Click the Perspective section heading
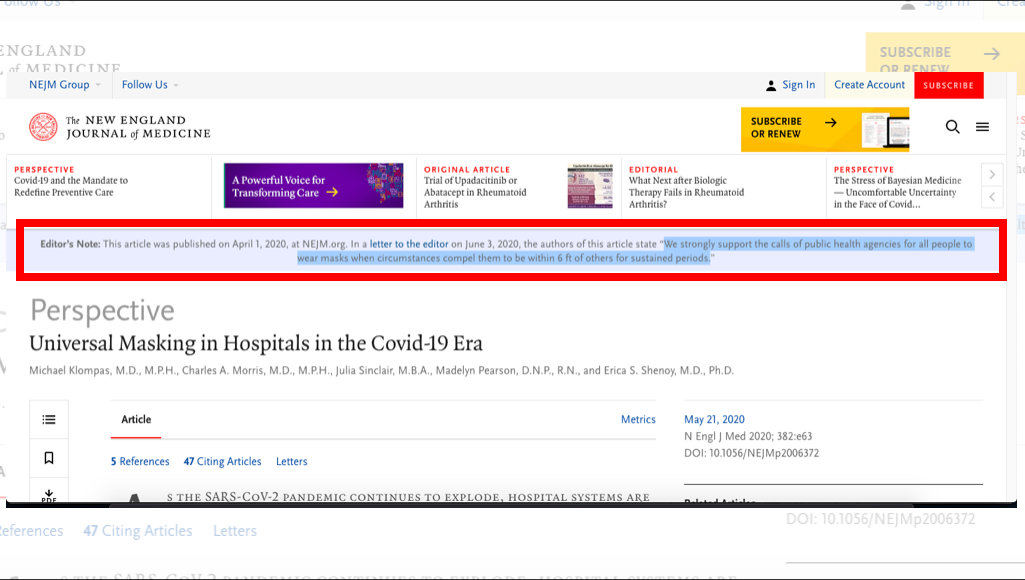Image resolution: width=1025 pixels, height=580 pixels. point(103,311)
